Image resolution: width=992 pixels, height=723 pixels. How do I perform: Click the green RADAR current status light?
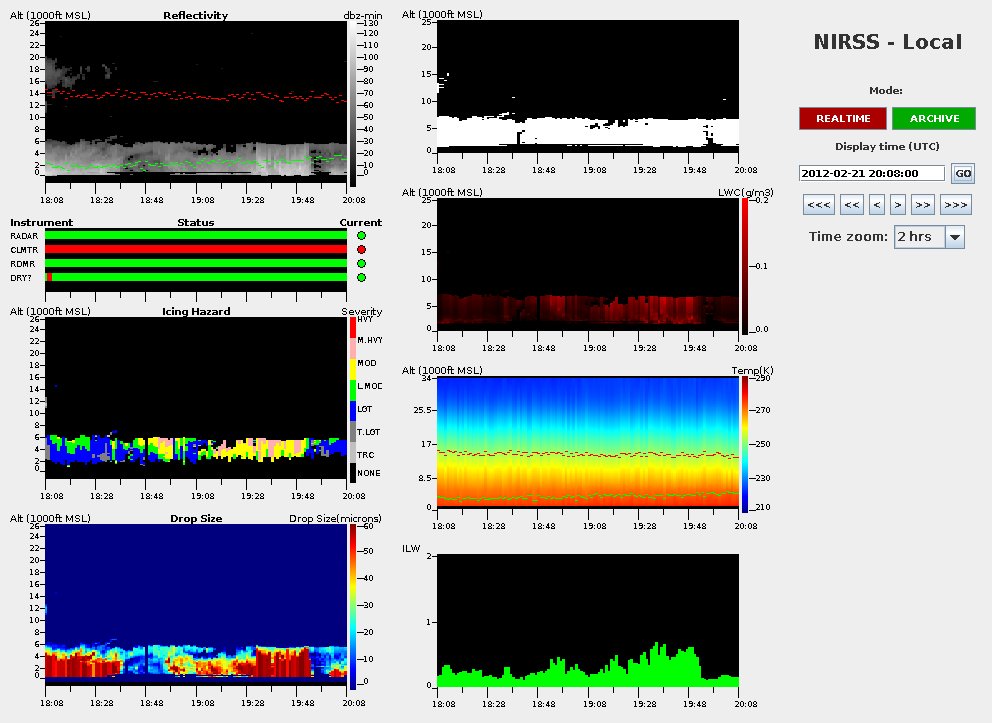click(x=361, y=235)
